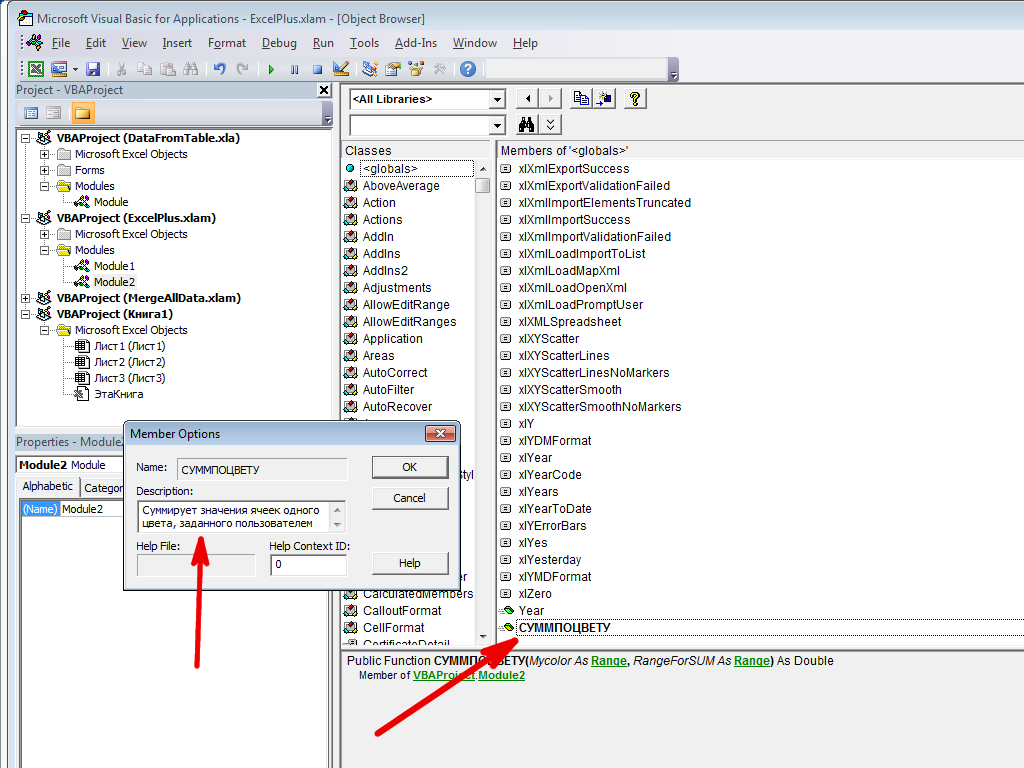Switch to Microsoft Excel view icon

tap(37, 69)
